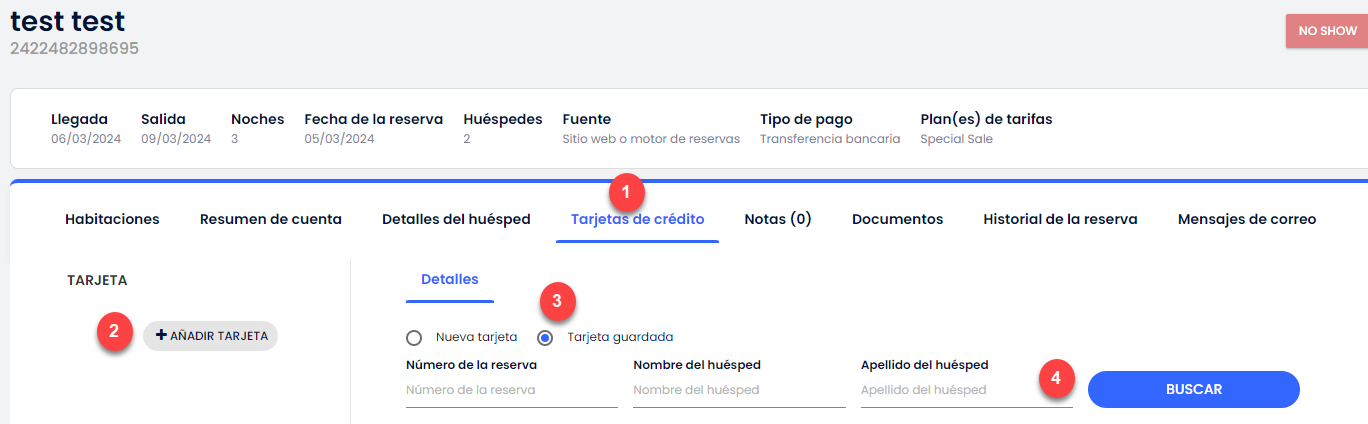Choose the Nueva tarjeta radio option
Screen dimensions: 1368x424
(414, 337)
